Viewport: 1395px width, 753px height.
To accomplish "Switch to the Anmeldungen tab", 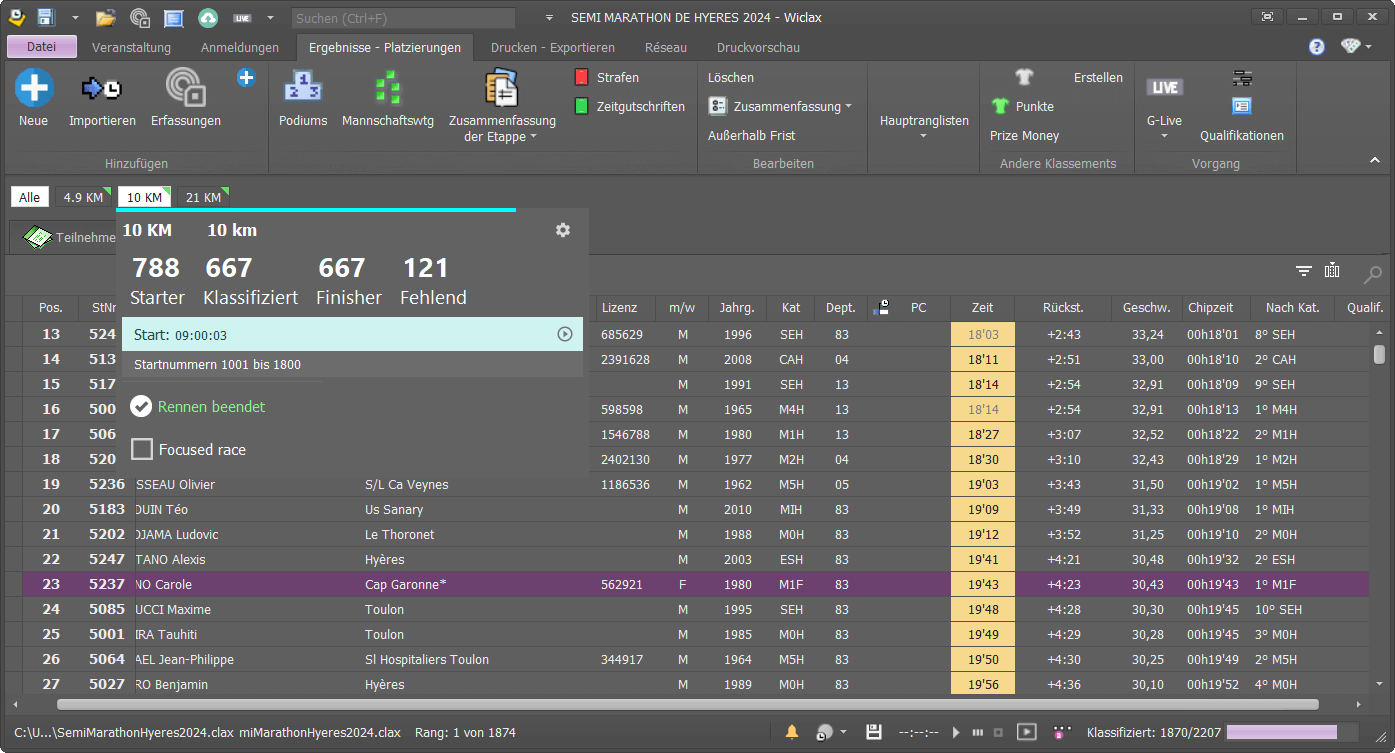I will click(239, 47).
